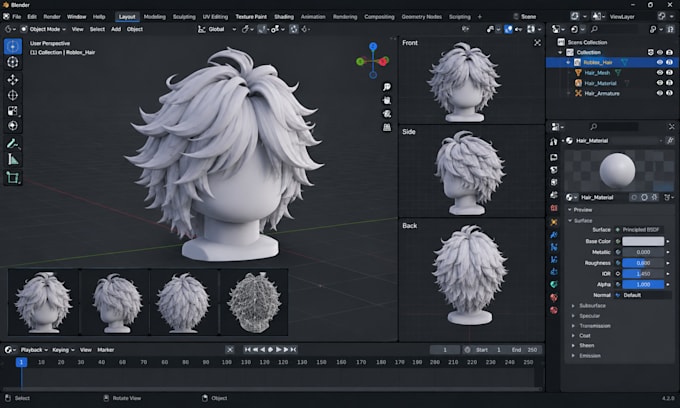Select the Measure tool
The image size is (680, 408).
(13, 159)
